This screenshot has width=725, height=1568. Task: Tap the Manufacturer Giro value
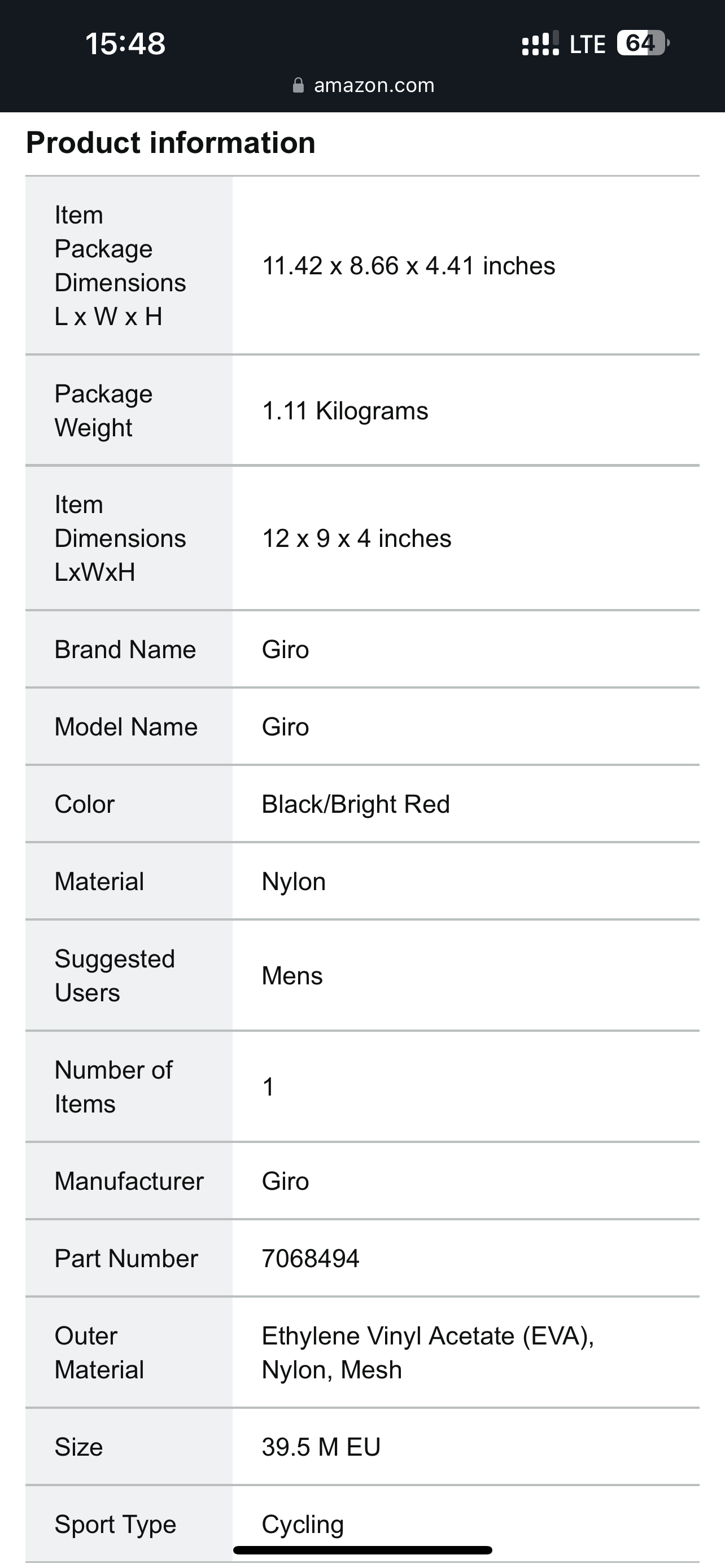click(x=286, y=1181)
